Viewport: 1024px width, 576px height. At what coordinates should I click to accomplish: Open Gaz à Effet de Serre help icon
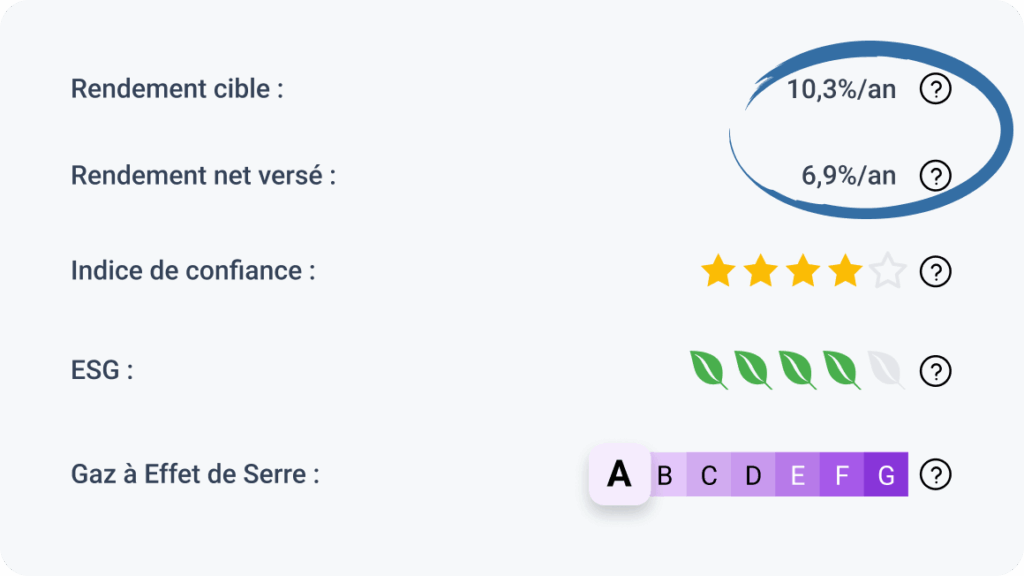pos(935,474)
